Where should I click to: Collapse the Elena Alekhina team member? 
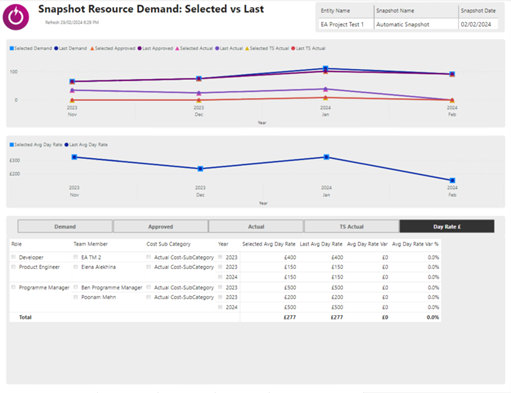[76, 267]
